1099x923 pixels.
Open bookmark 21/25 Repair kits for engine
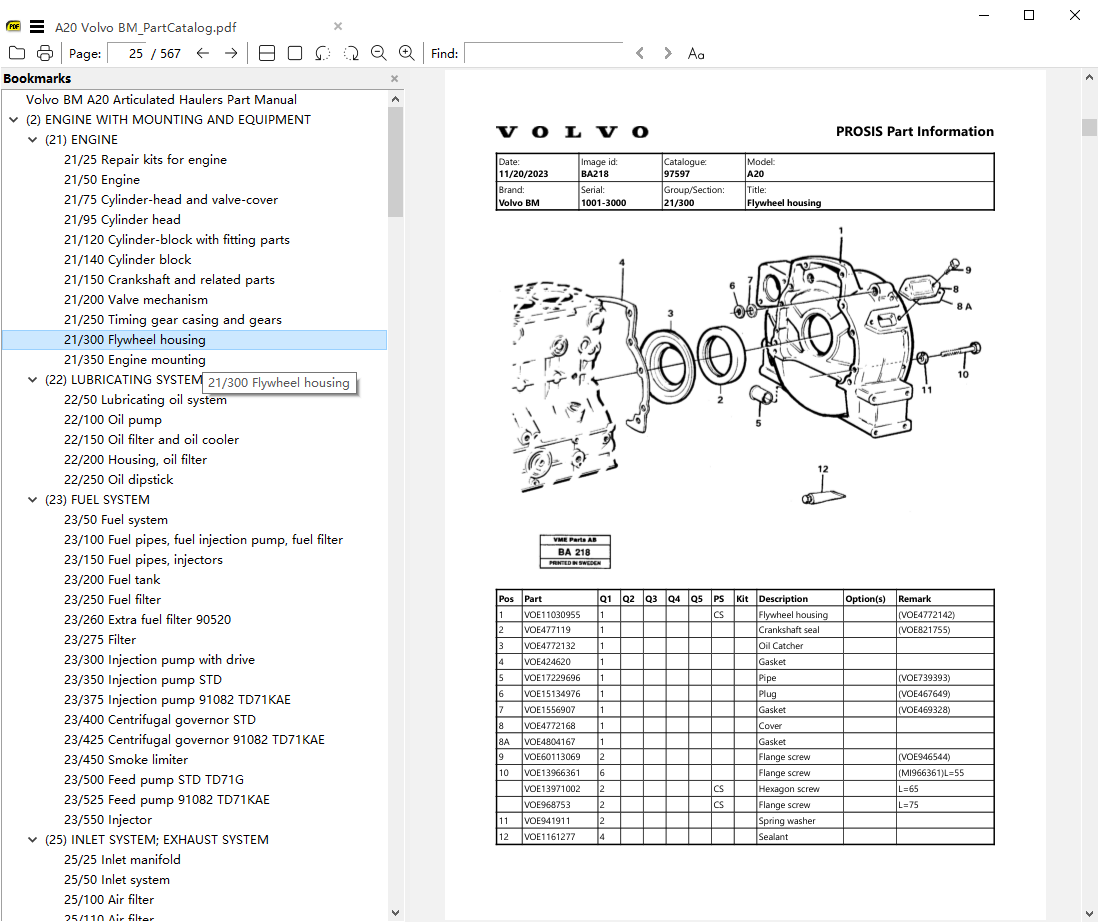coord(145,160)
